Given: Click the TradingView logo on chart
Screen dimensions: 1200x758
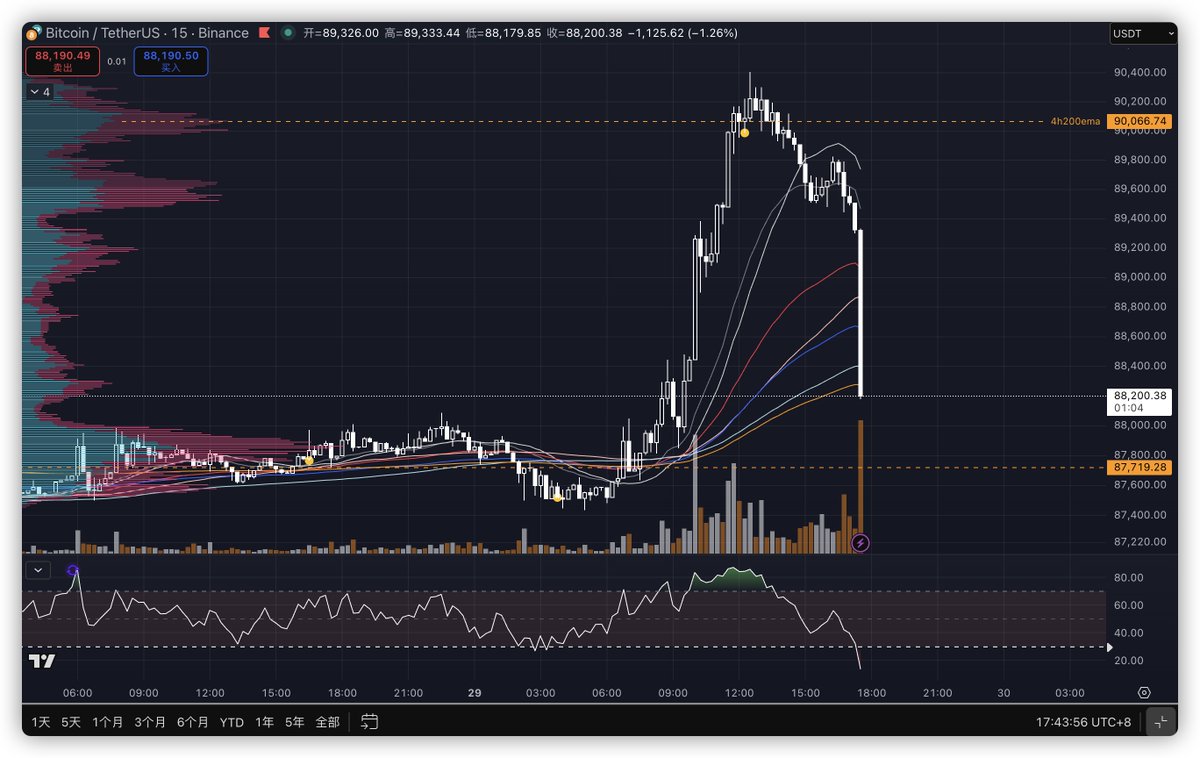Looking at the screenshot, I should [x=41, y=661].
